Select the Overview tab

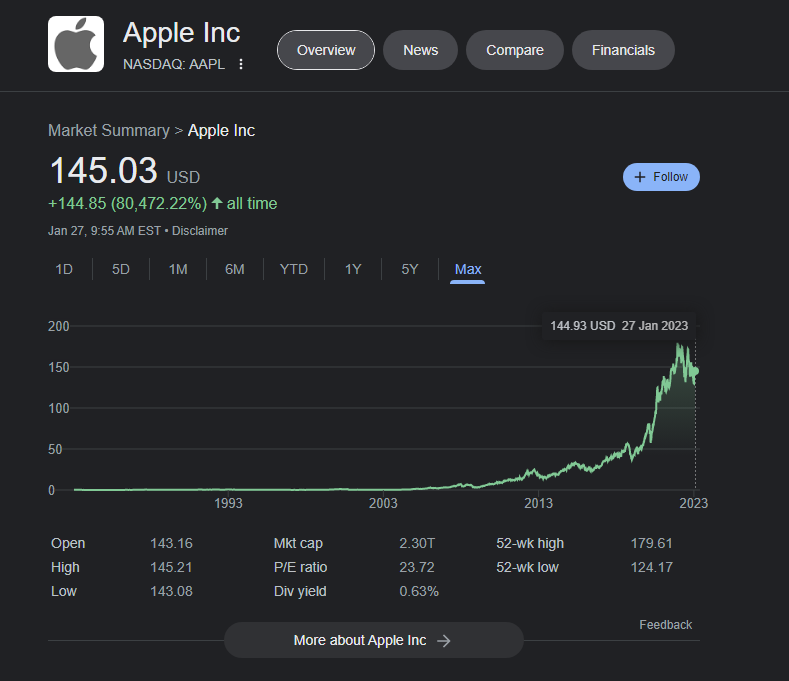[326, 50]
